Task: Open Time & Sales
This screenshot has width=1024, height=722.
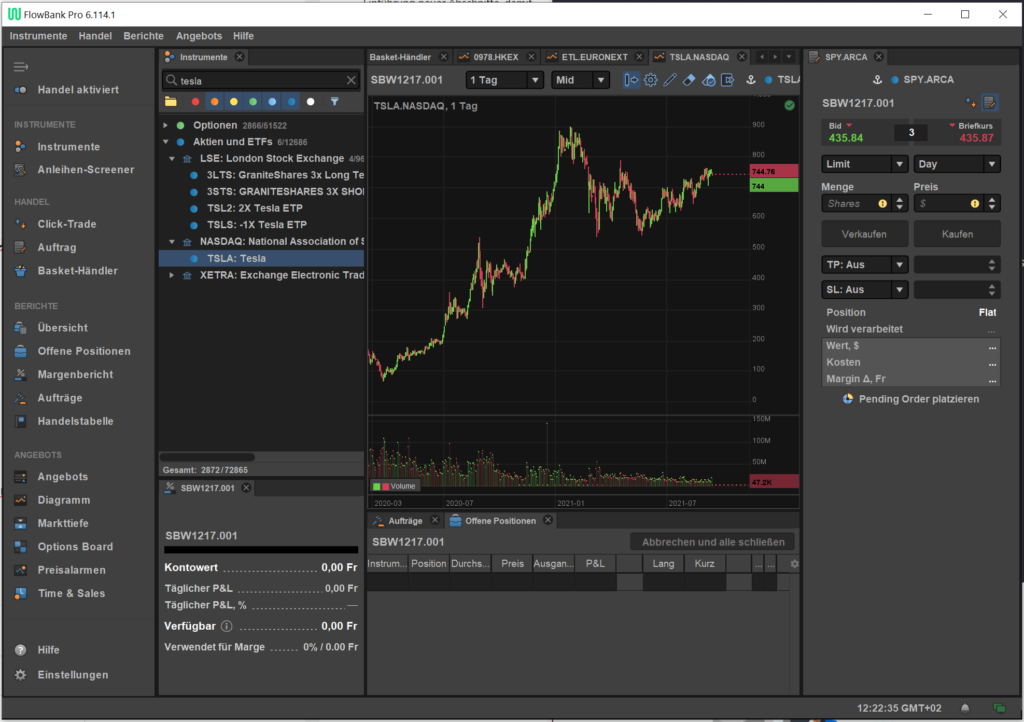Action: click(x=71, y=594)
